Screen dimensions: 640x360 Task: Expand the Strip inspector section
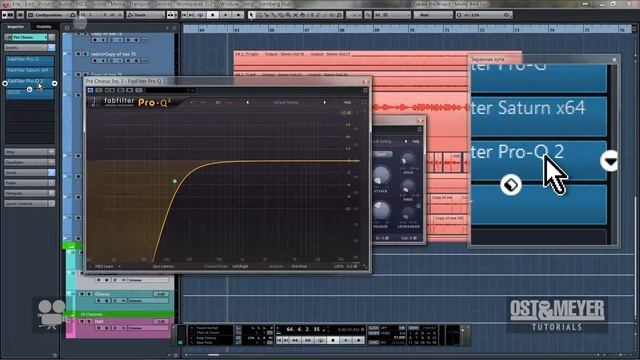[29, 152]
